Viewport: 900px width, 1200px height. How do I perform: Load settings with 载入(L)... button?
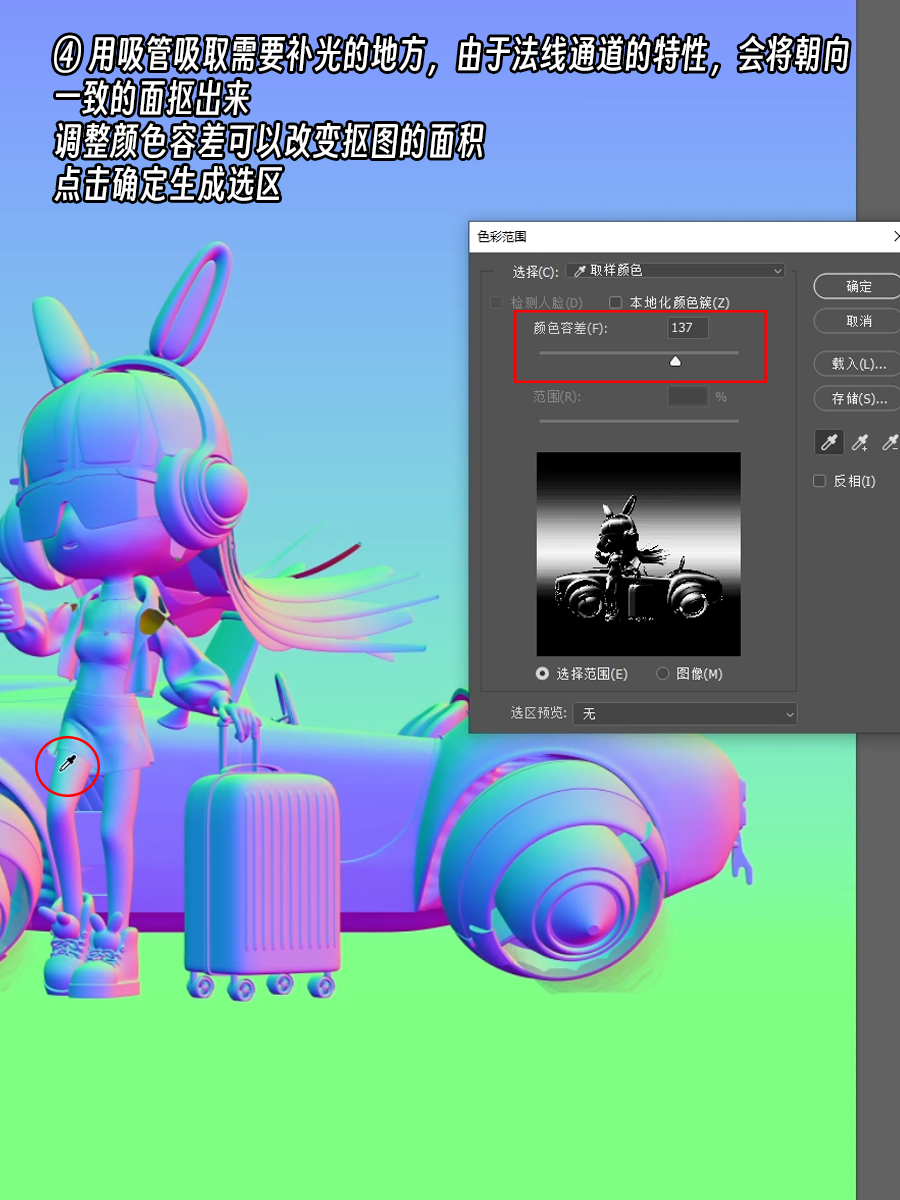click(x=858, y=363)
